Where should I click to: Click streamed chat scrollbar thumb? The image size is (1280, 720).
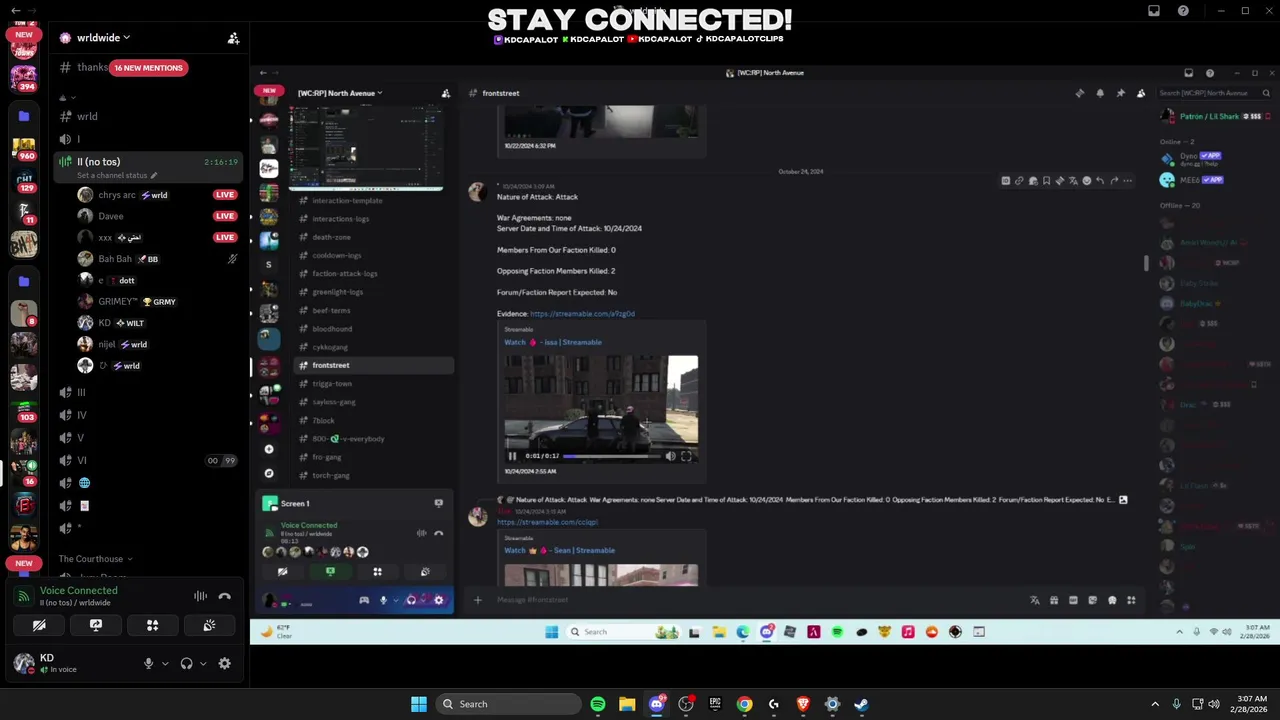point(1146,263)
